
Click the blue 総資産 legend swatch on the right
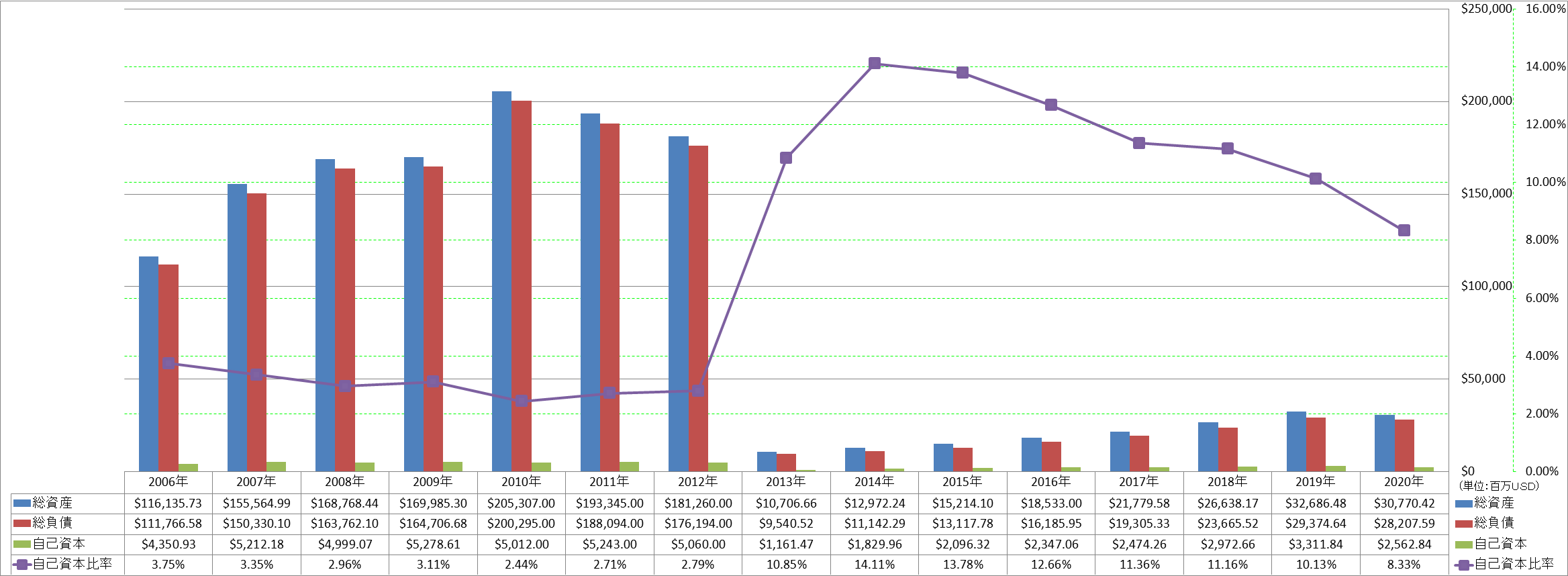tap(1463, 503)
